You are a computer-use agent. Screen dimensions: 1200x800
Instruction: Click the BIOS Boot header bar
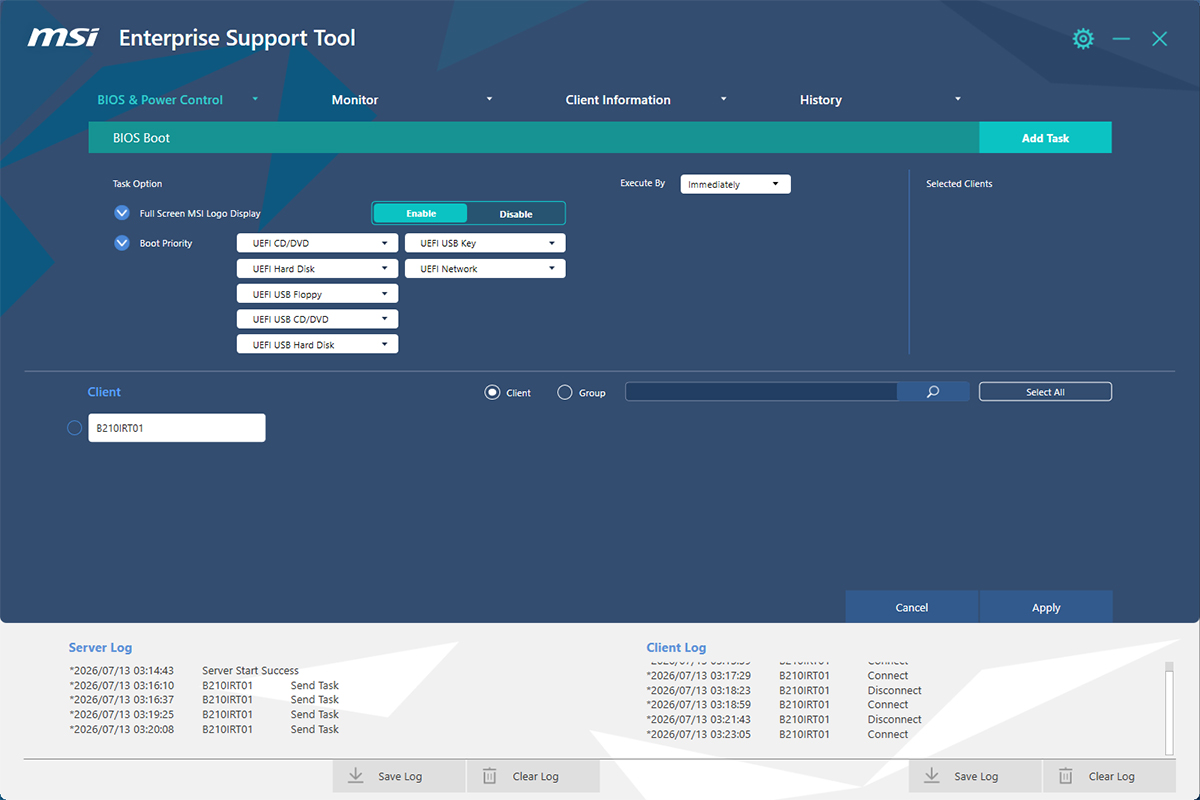(x=533, y=138)
